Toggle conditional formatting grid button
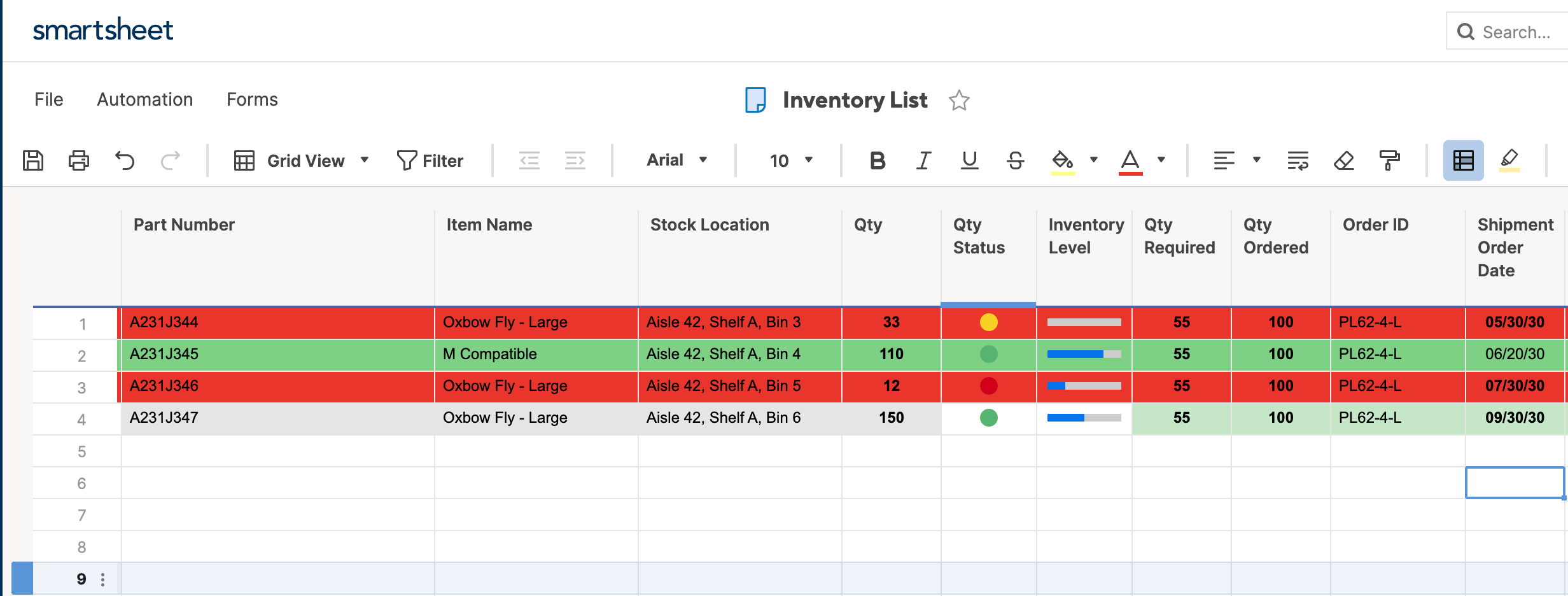This screenshot has height=596, width=1568. point(1464,160)
